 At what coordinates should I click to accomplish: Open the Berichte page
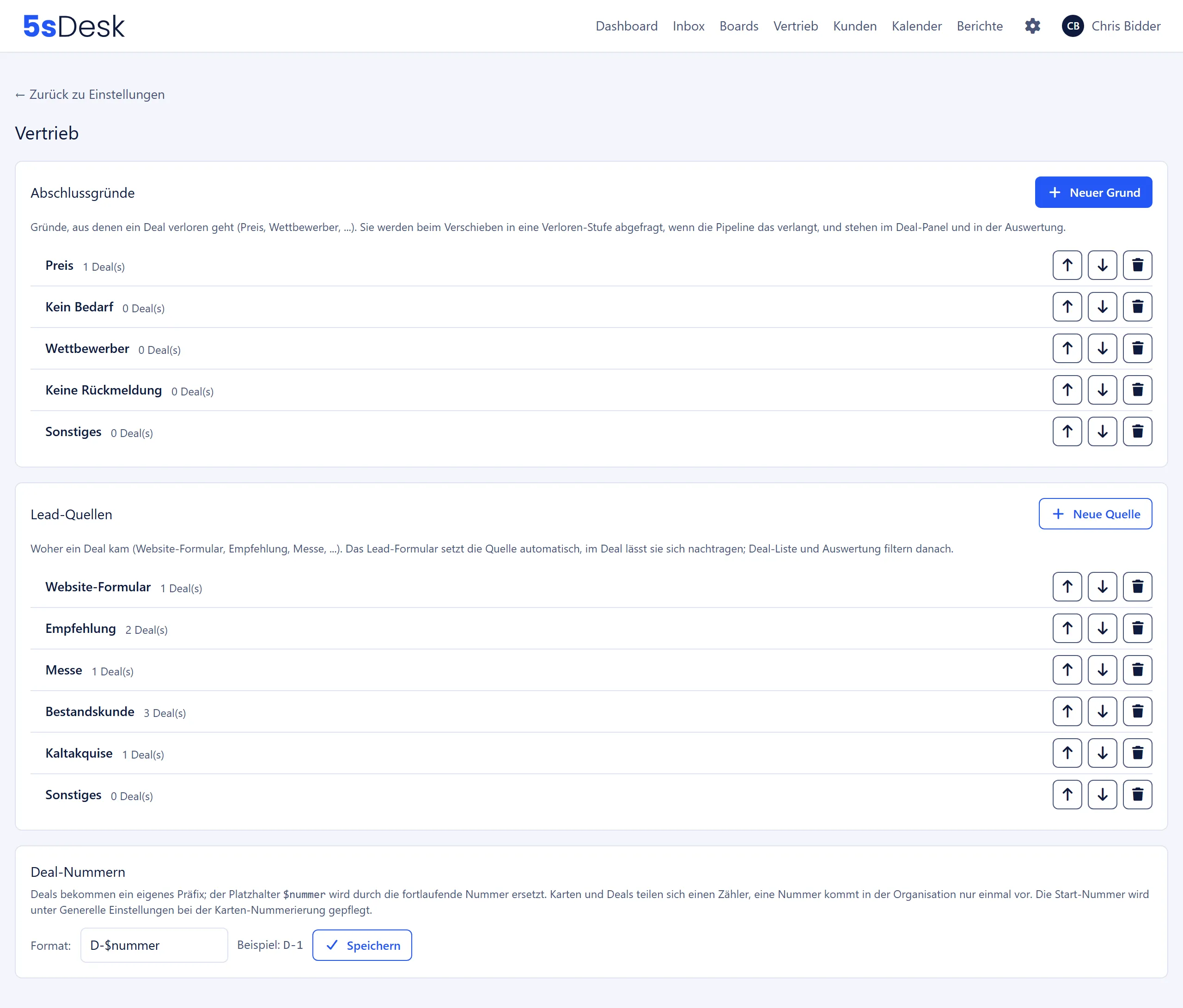(x=980, y=26)
